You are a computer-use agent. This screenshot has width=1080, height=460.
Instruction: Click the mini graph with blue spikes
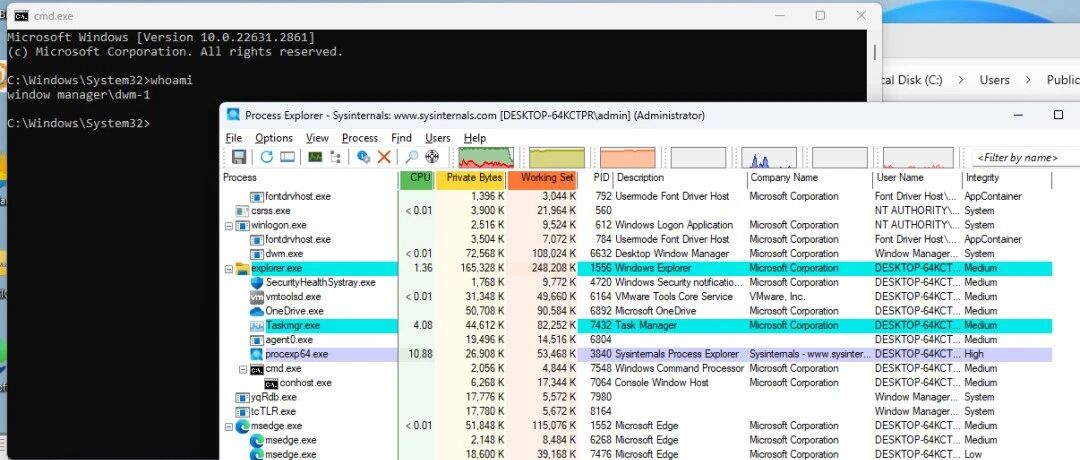click(769, 158)
